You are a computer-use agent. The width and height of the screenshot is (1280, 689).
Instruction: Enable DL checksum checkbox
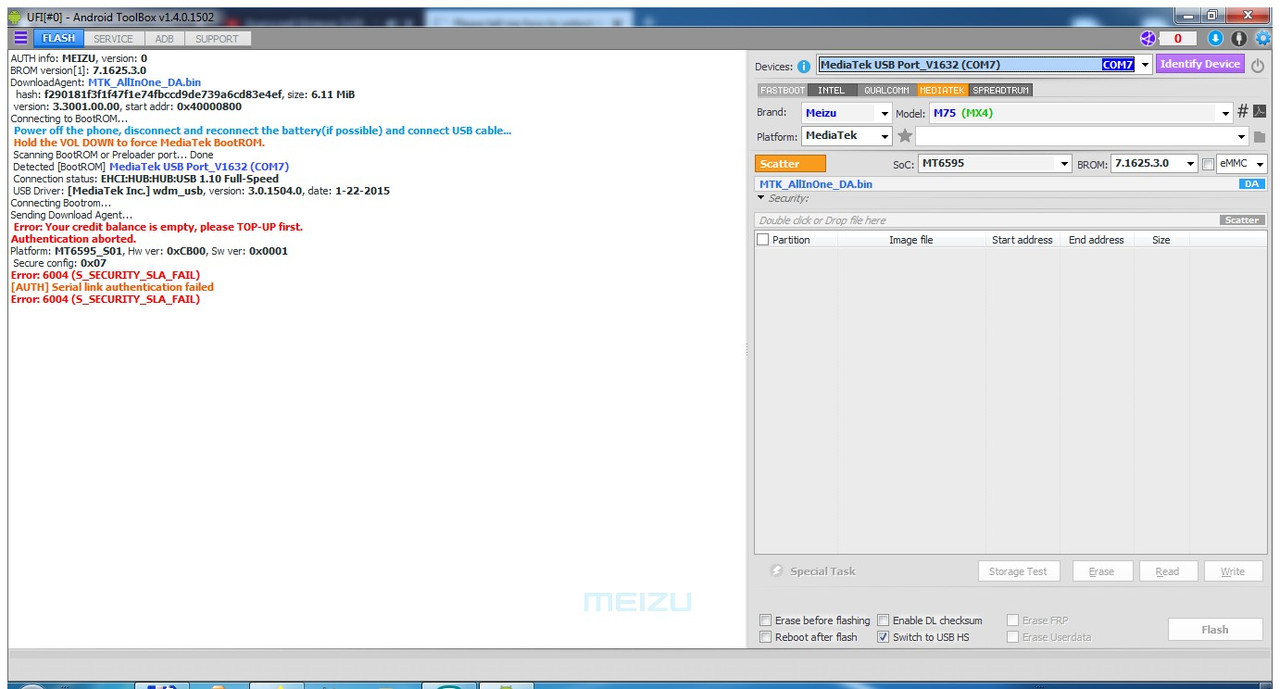coord(883,620)
